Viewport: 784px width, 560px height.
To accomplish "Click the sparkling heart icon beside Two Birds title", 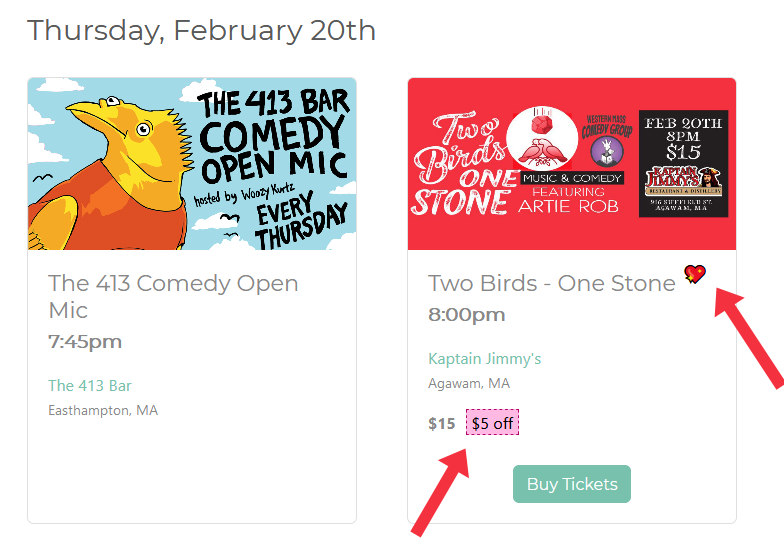I will point(695,274).
